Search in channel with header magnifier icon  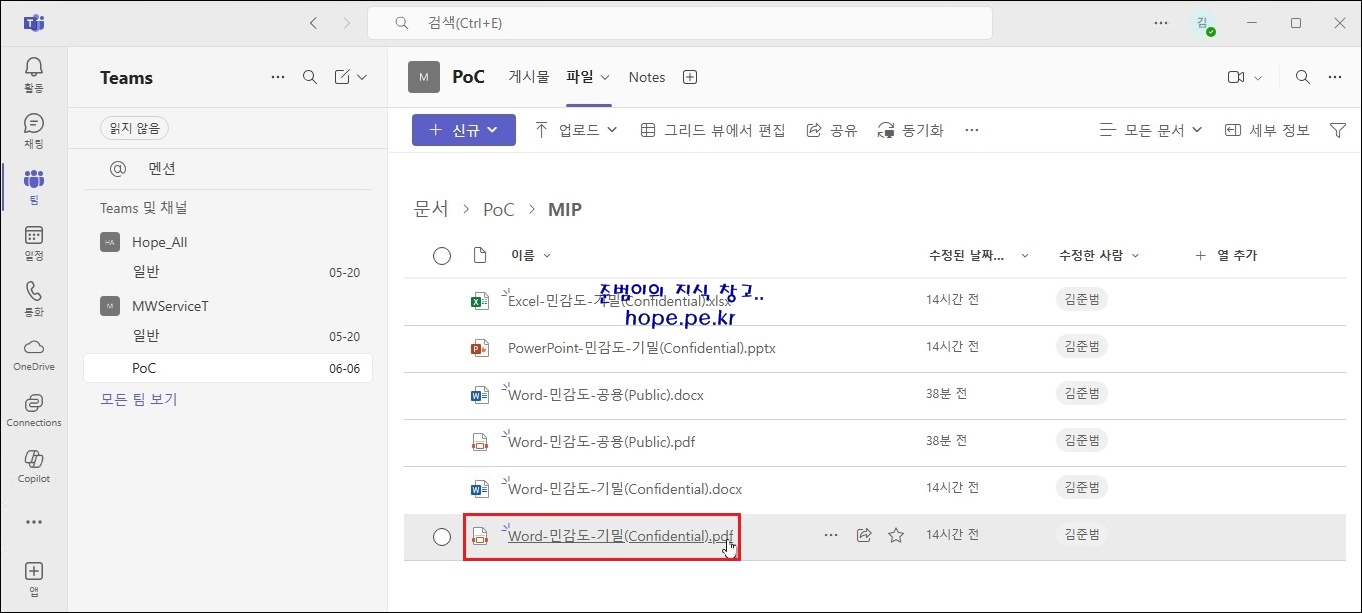click(1302, 77)
